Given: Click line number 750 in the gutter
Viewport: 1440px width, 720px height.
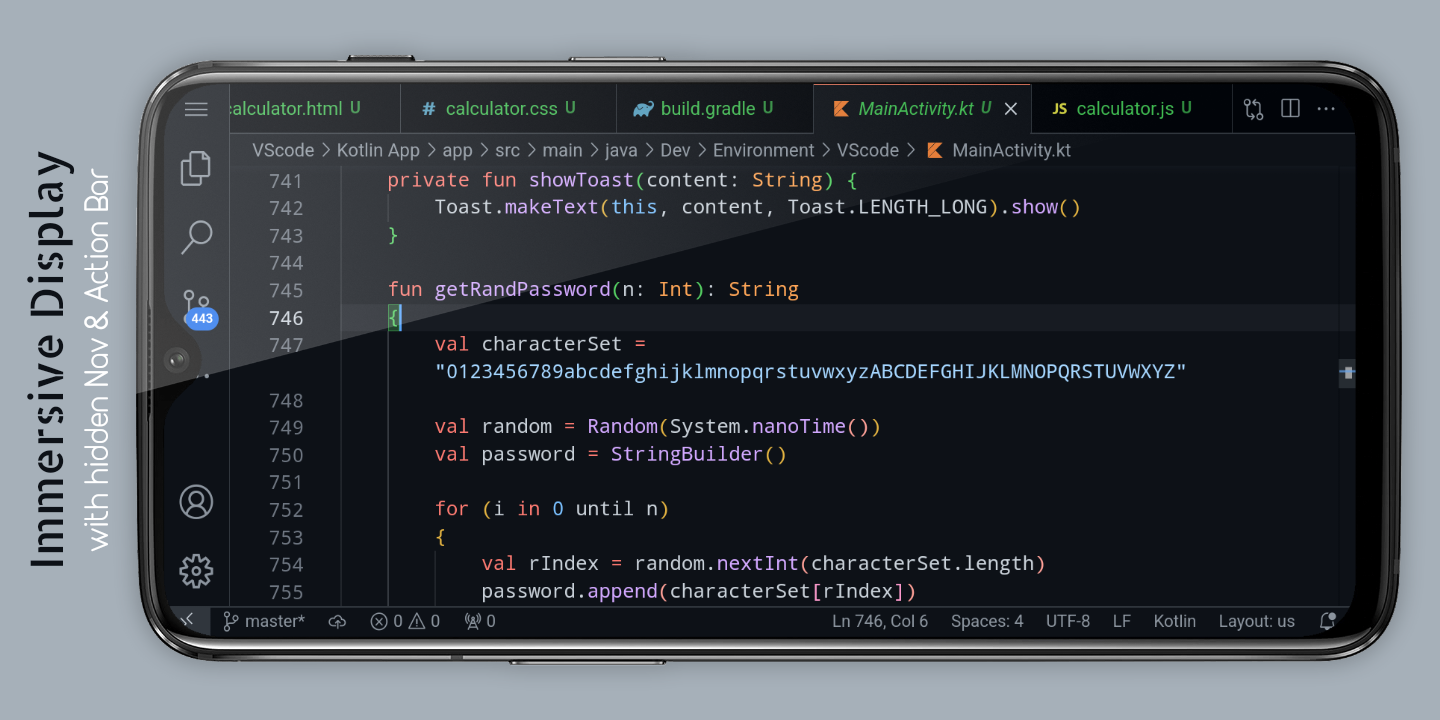Looking at the screenshot, I should [x=286, y=455].
